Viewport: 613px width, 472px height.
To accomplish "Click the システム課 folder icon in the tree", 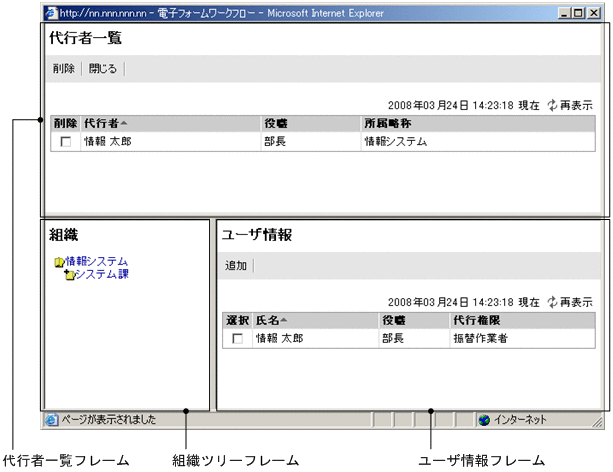I will click(68, 275).
